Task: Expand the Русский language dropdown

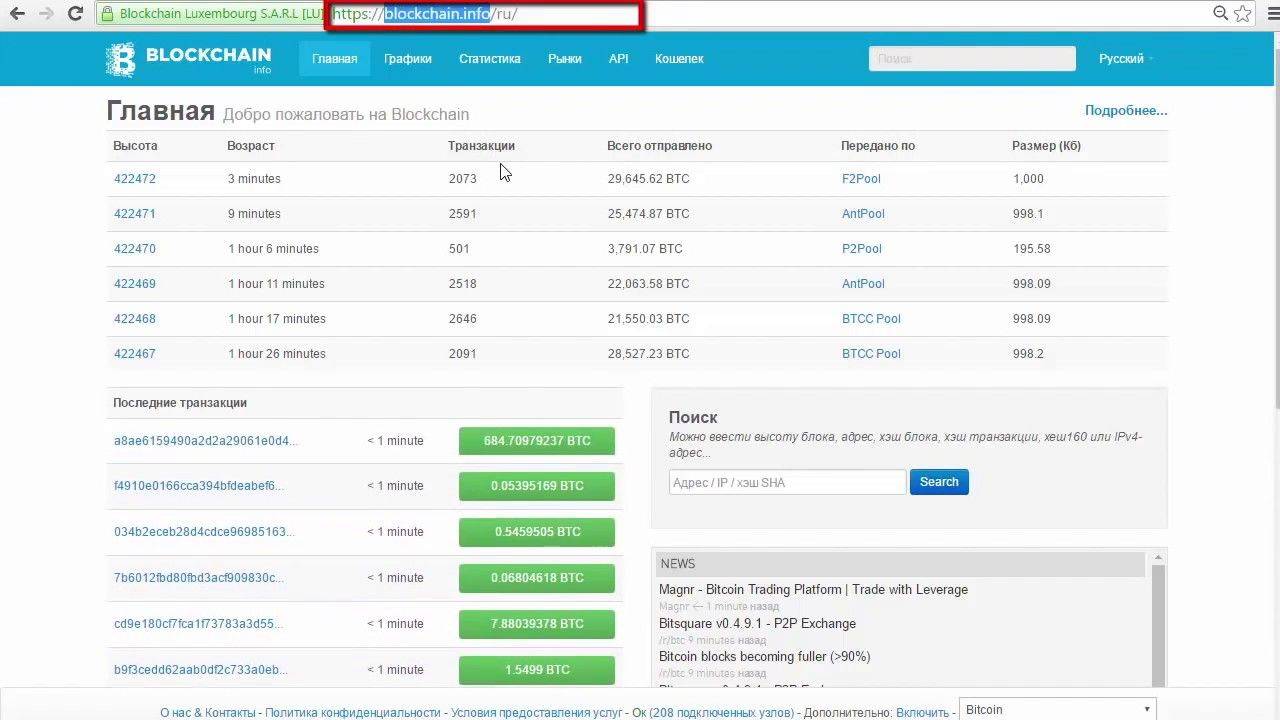Action: [x=1126, y=59]
